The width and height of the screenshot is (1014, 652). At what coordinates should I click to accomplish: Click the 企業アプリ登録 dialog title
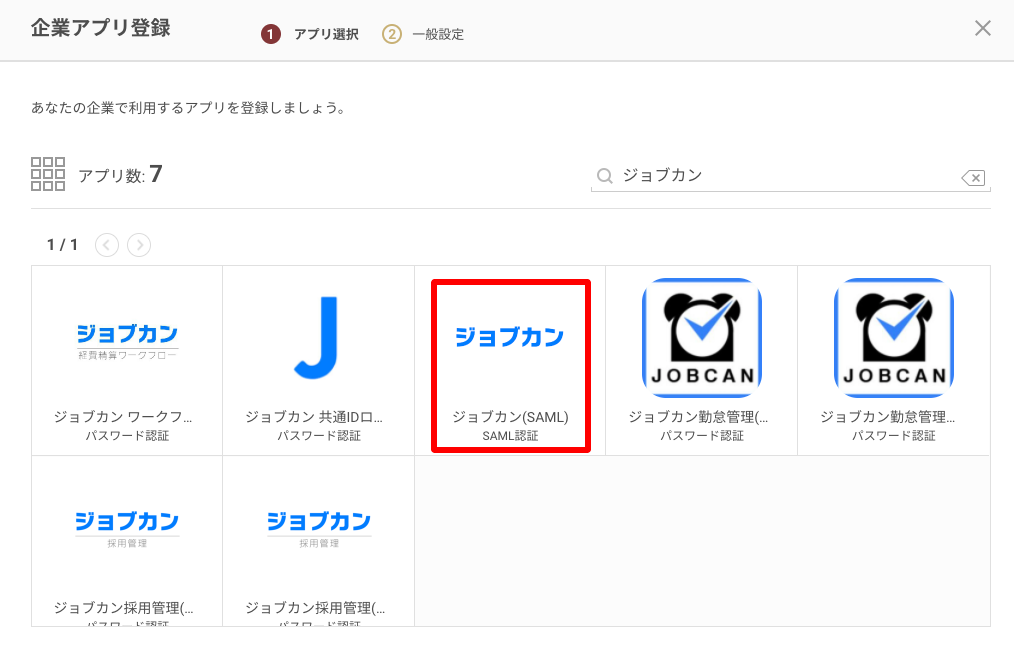pos(100,28)
